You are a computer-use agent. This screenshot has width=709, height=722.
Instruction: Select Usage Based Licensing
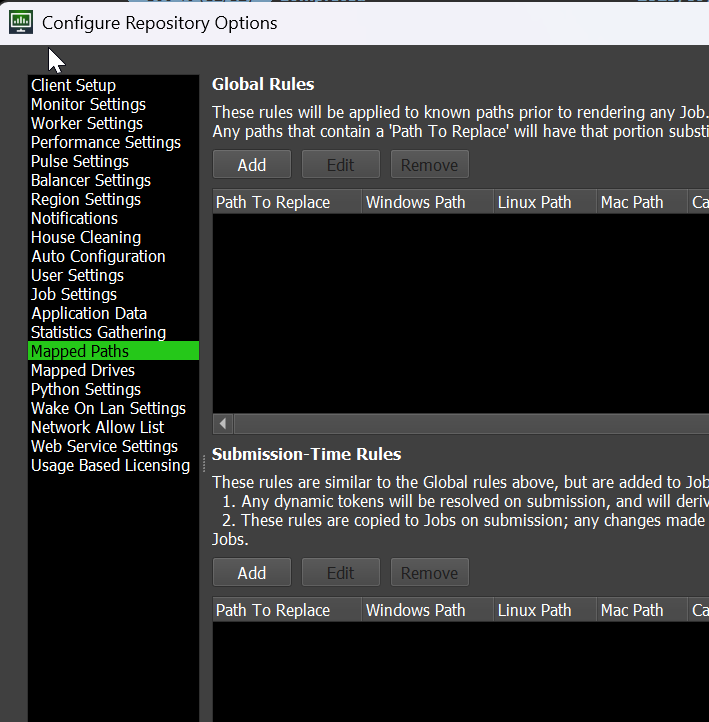point(110,466)
